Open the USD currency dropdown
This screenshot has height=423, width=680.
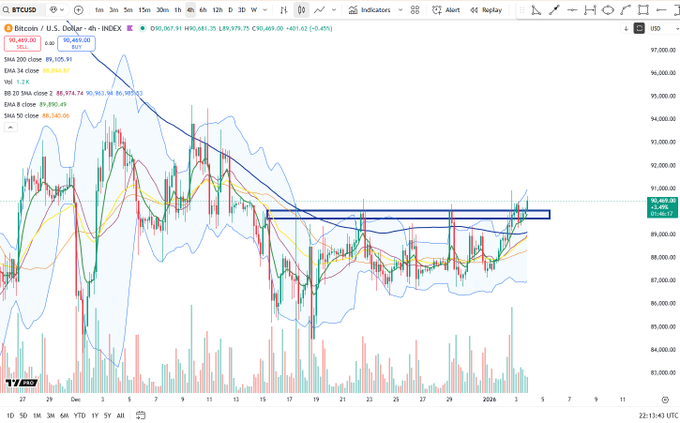[x=663, y=29]
